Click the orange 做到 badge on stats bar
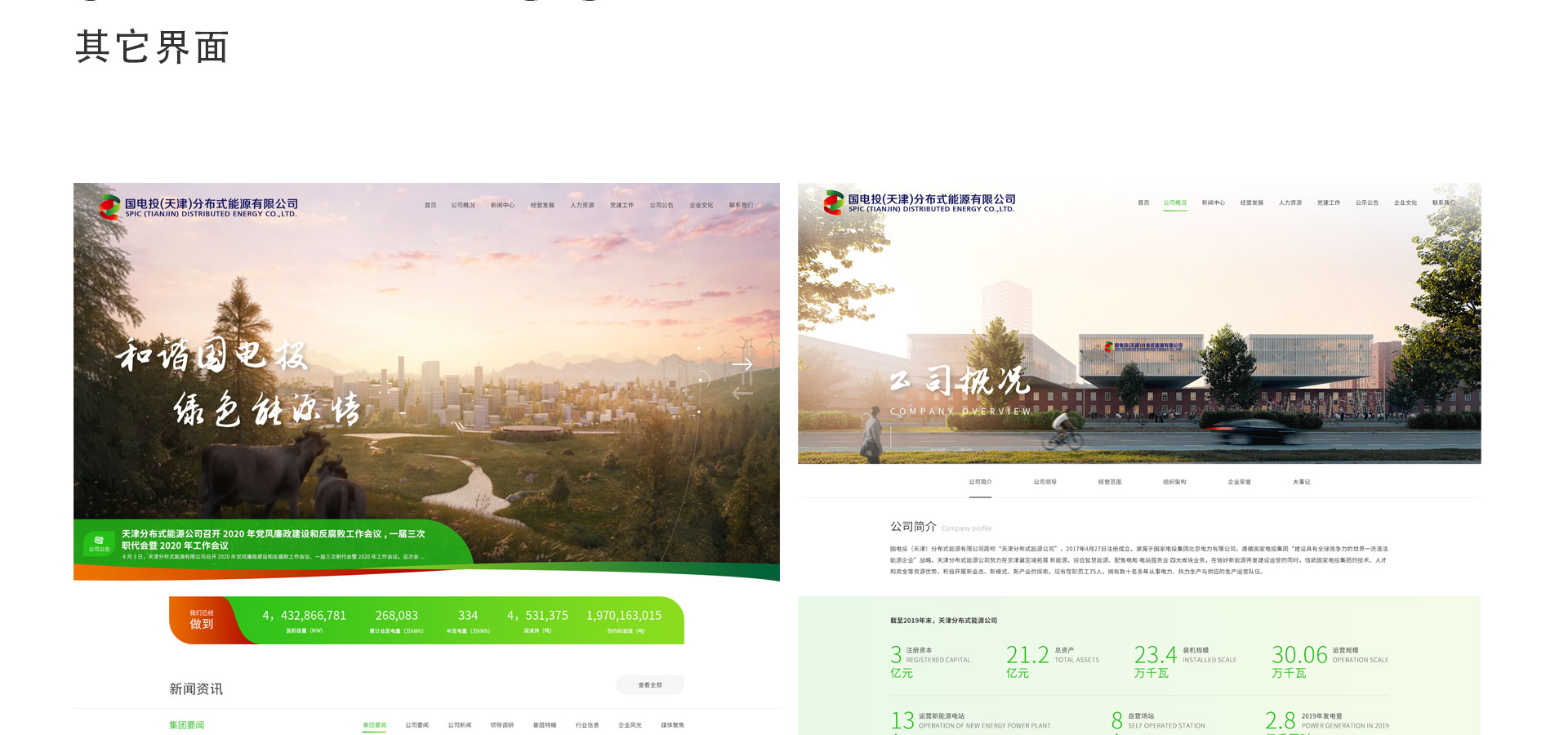 point(202,621)
